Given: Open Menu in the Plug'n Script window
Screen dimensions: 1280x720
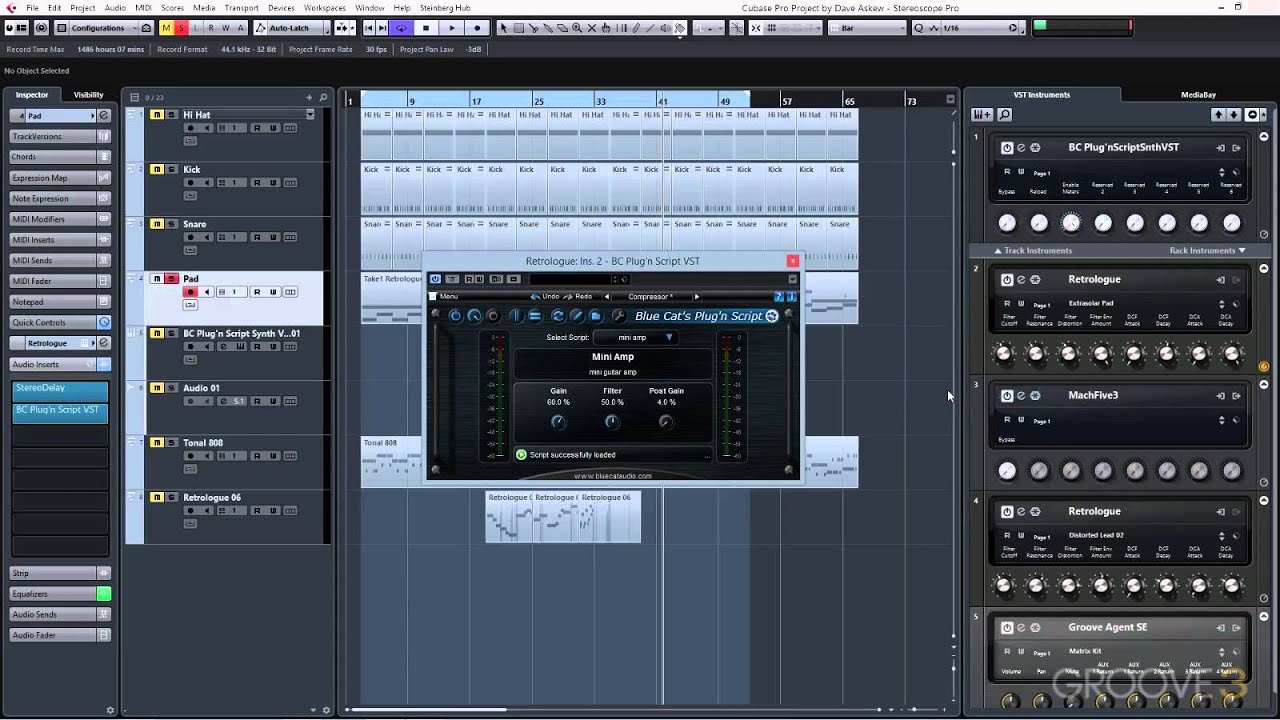Looking at the screenshot, I should coord(444,297).
